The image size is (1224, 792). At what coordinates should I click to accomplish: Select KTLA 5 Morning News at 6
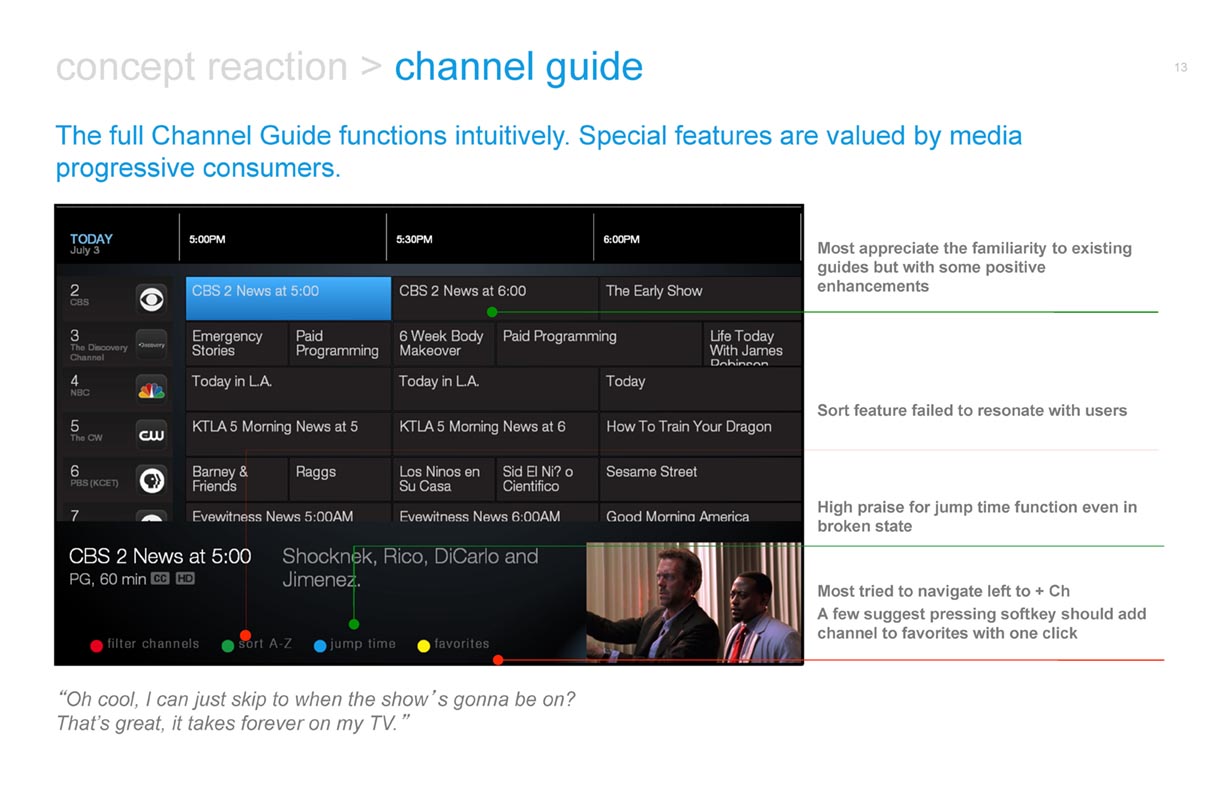coord(495,433)
